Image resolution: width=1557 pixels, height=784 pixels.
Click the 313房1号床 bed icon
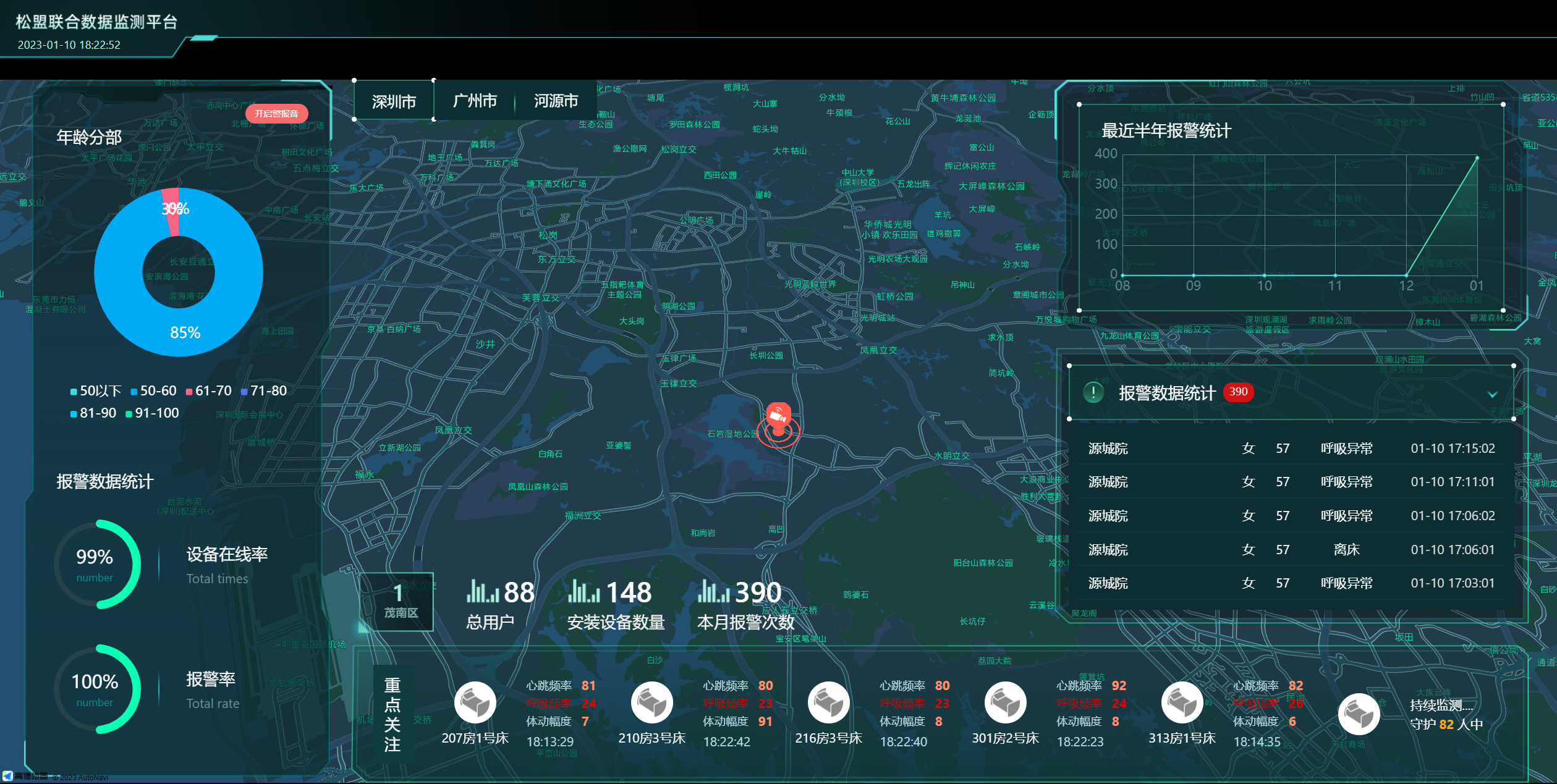[1182, 703]
